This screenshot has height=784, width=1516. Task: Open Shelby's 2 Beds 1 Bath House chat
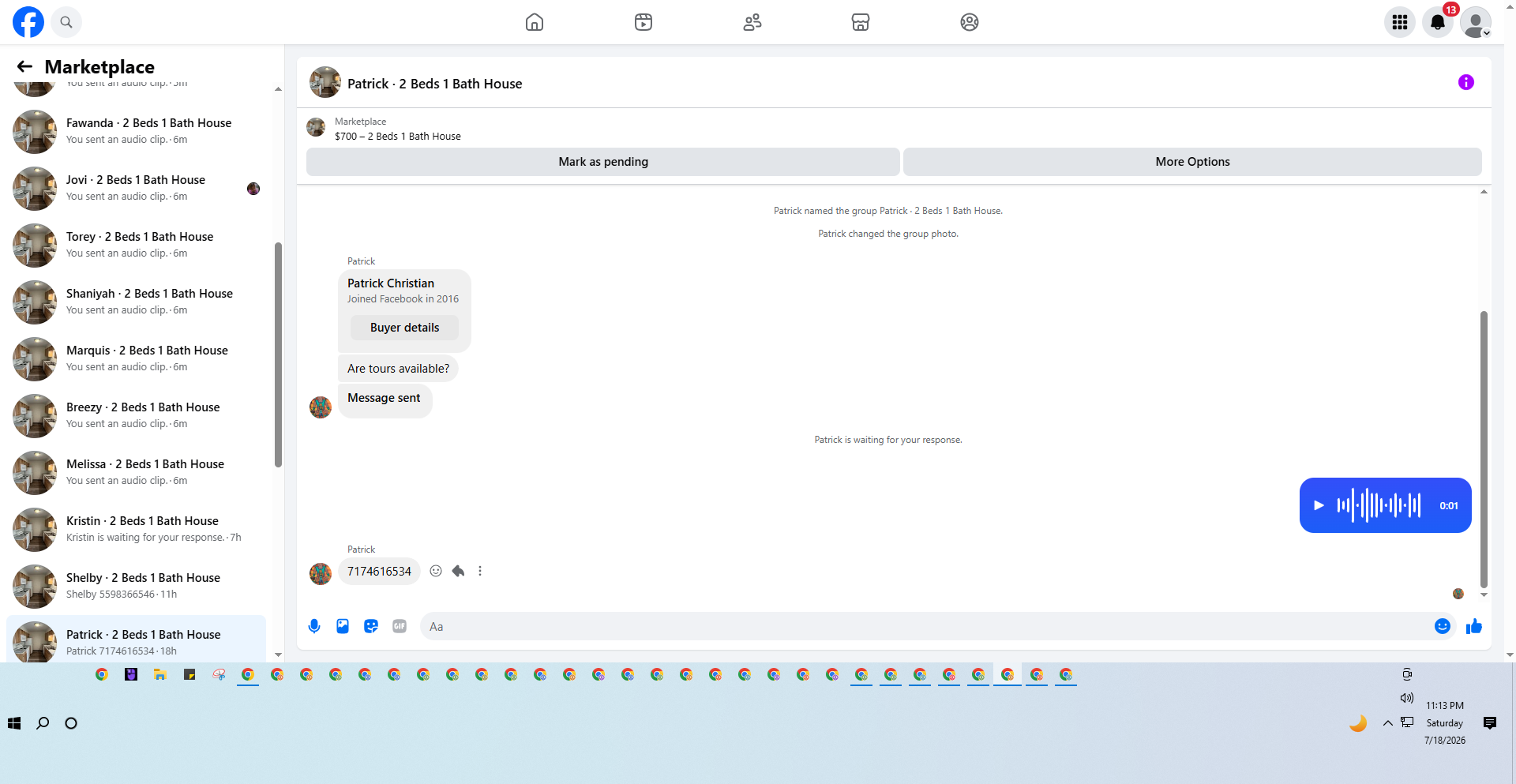pos(136,586)
